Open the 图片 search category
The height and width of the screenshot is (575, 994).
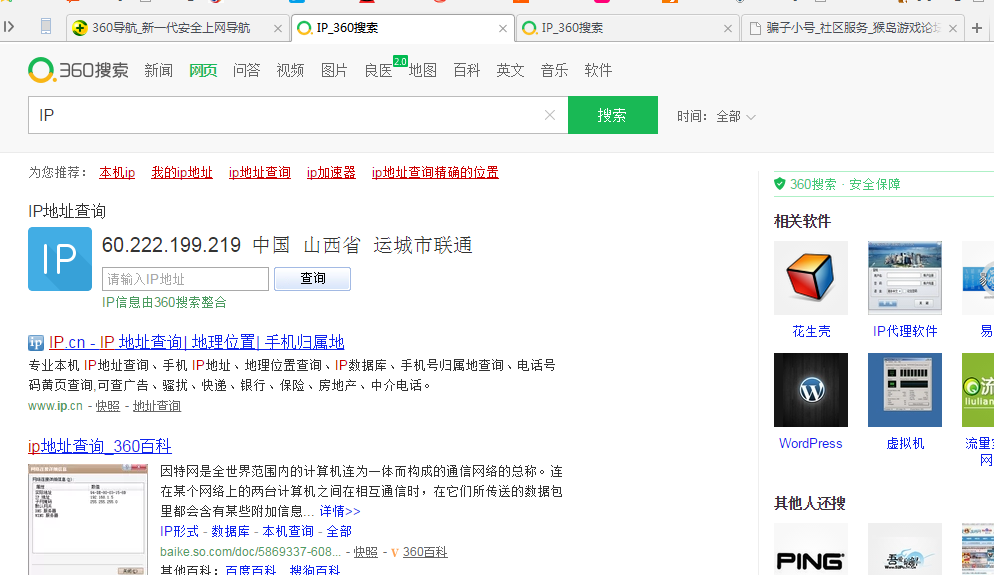[334, 70]
